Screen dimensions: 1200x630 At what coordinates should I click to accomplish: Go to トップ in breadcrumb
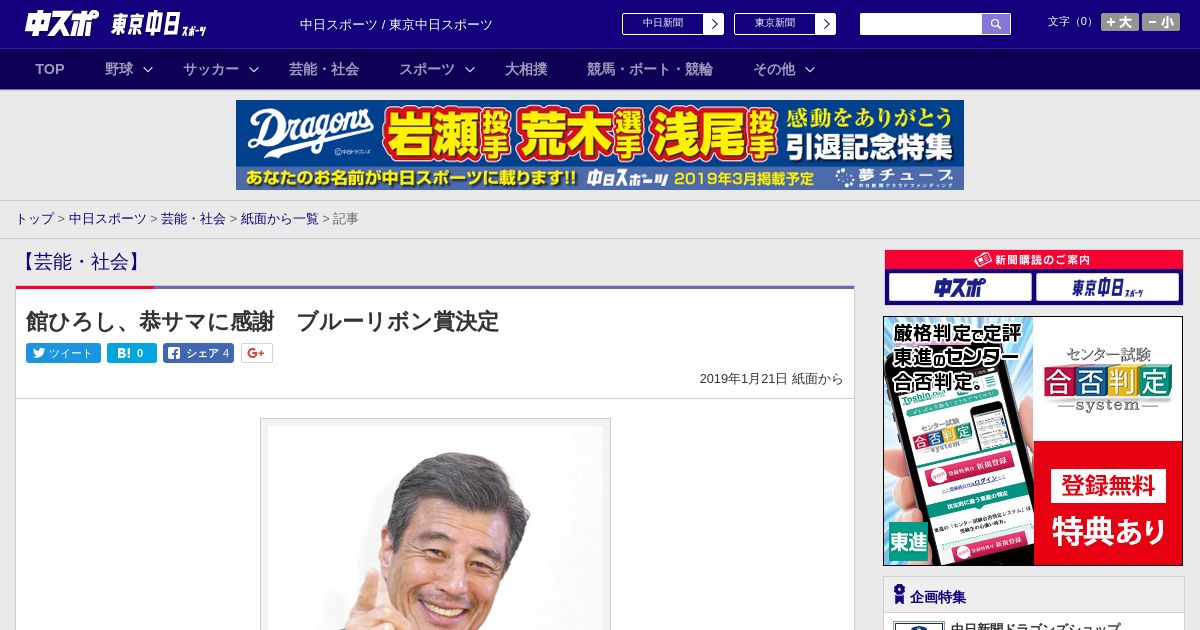pyautogui.click(x=34, y=218)
